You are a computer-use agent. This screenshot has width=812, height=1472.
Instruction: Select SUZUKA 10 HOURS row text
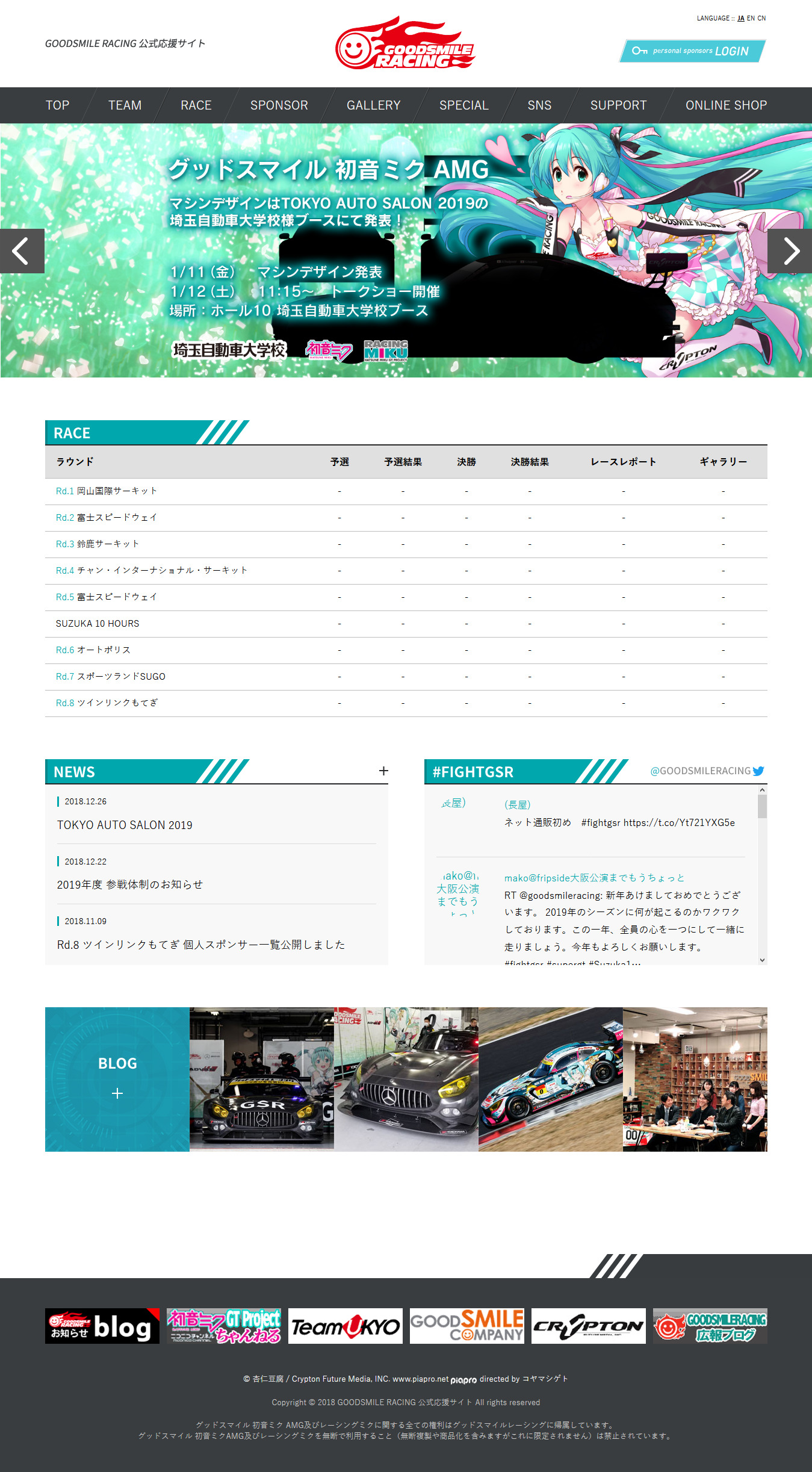pyautogui.click(x=98, y=624)
